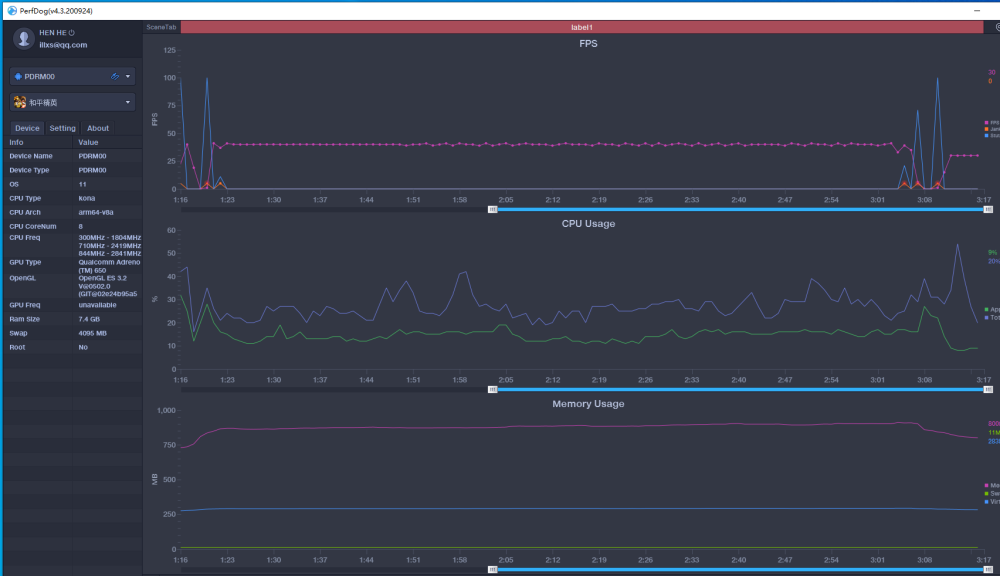Toggle the App CPU legend entry
The width and height of the screenshot is (1000, 576).
pyautogui.click(x=992, y=309)
